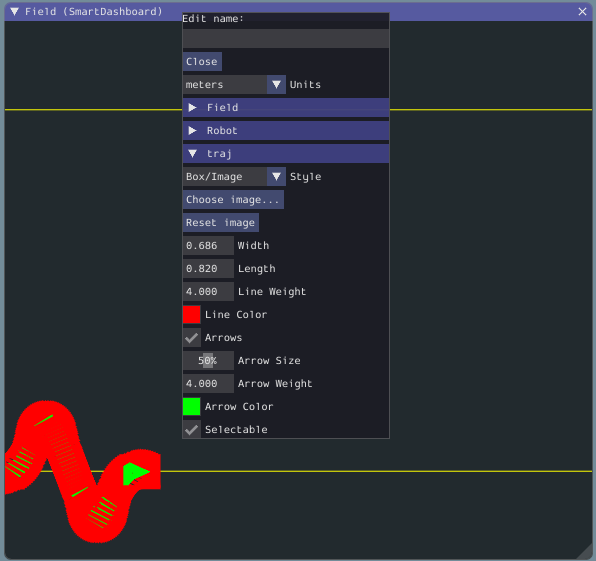The height and width of the screenshot is (561, 596).
Task: Collapse the traj section header
Action: point(285,154)
